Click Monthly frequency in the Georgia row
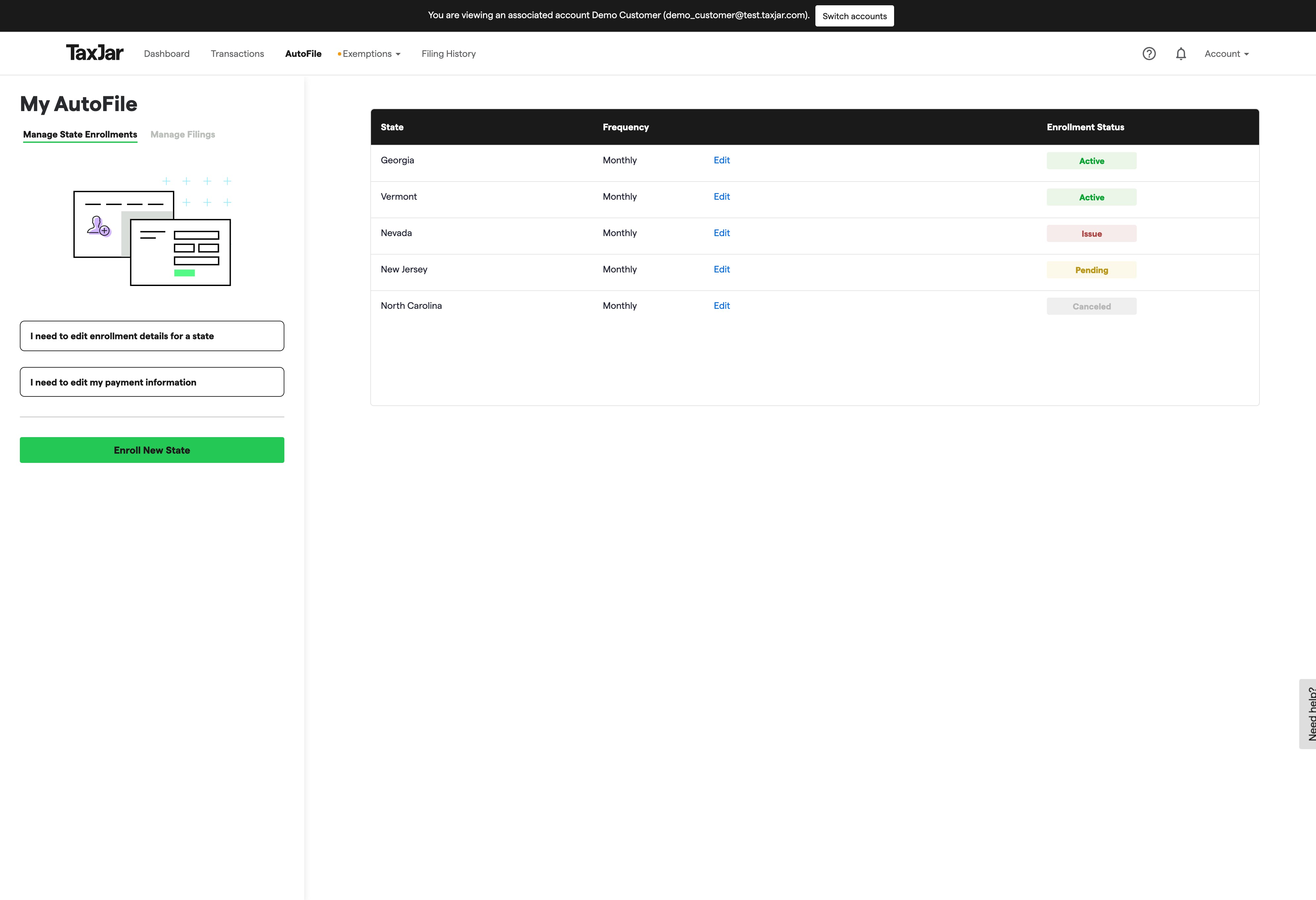The height and width of the screenshot is (900, 1316). point(620,160)
